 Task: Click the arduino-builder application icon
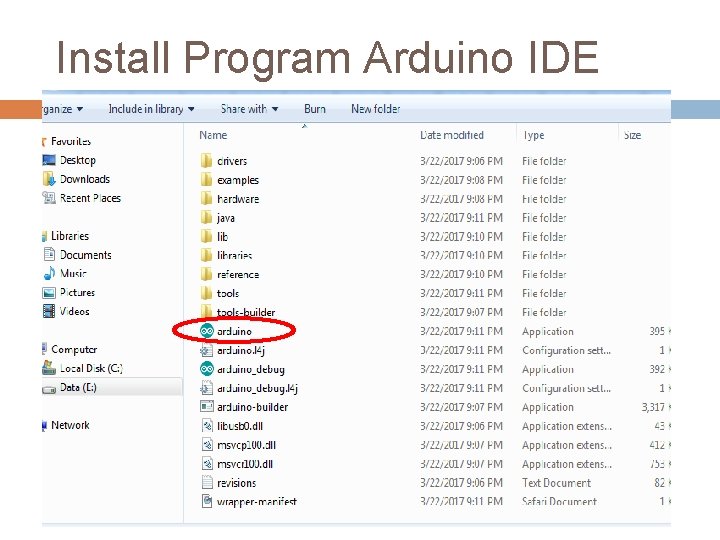[x=207, y=407]
